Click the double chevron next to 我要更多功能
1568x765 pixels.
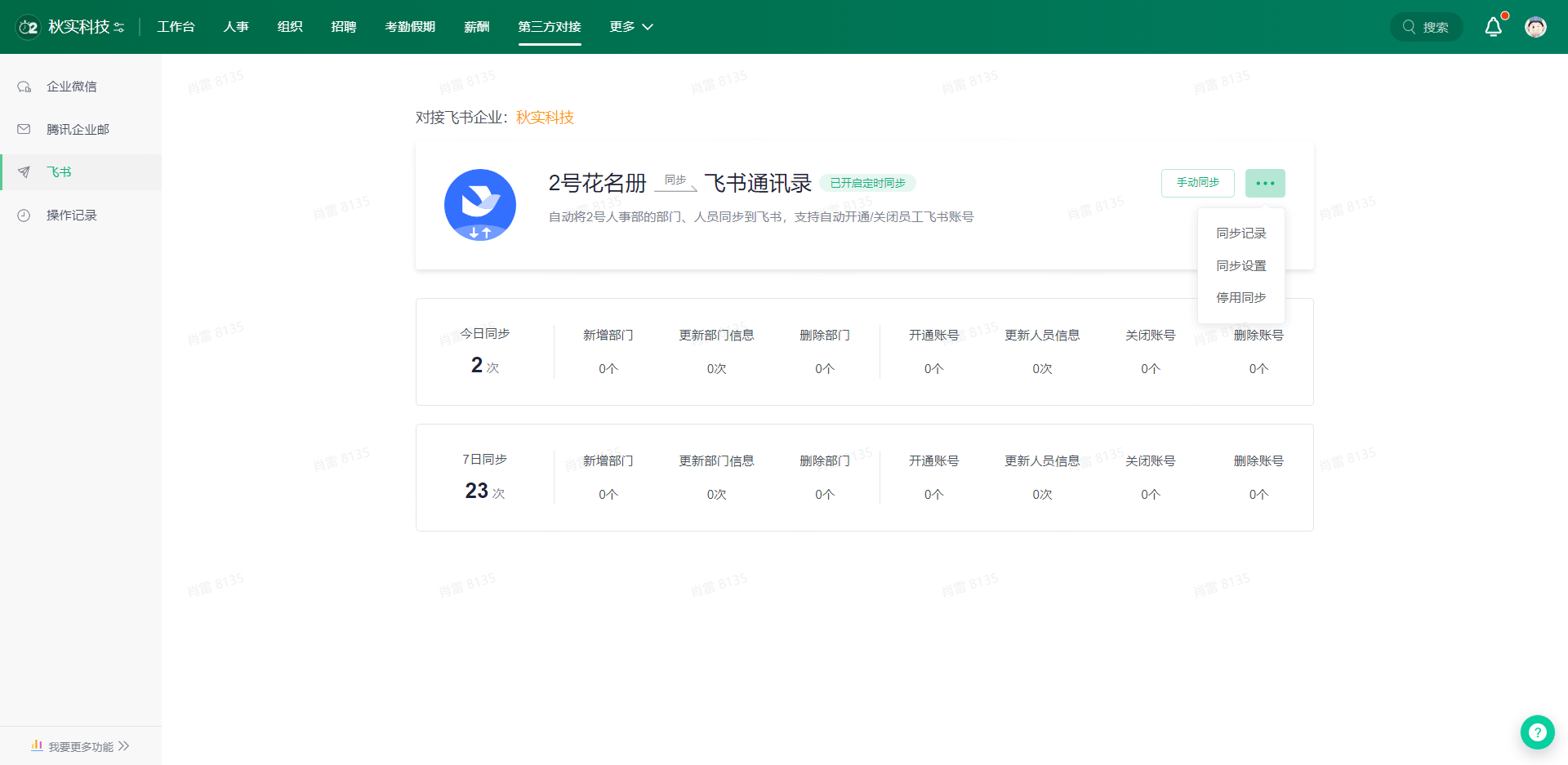(124, 746)
